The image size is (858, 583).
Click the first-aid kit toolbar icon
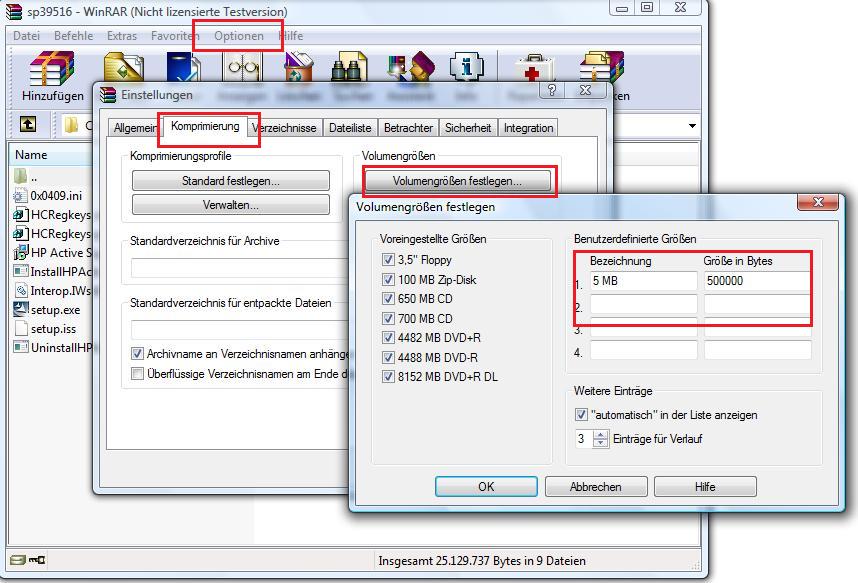pyautogui.click(x=533, y=67)
